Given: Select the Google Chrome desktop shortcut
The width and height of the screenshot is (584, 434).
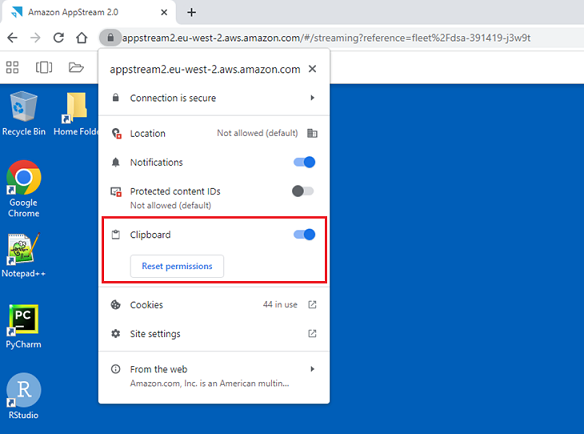Looking at the screenshot, I should 23,189.
